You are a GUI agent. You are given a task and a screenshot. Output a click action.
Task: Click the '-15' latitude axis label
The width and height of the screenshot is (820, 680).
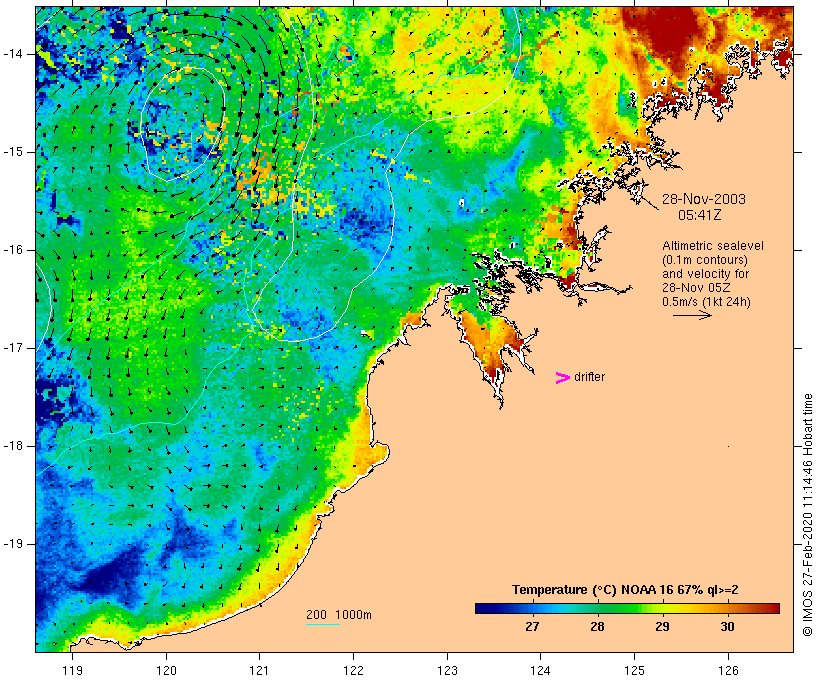click(13, 152)
